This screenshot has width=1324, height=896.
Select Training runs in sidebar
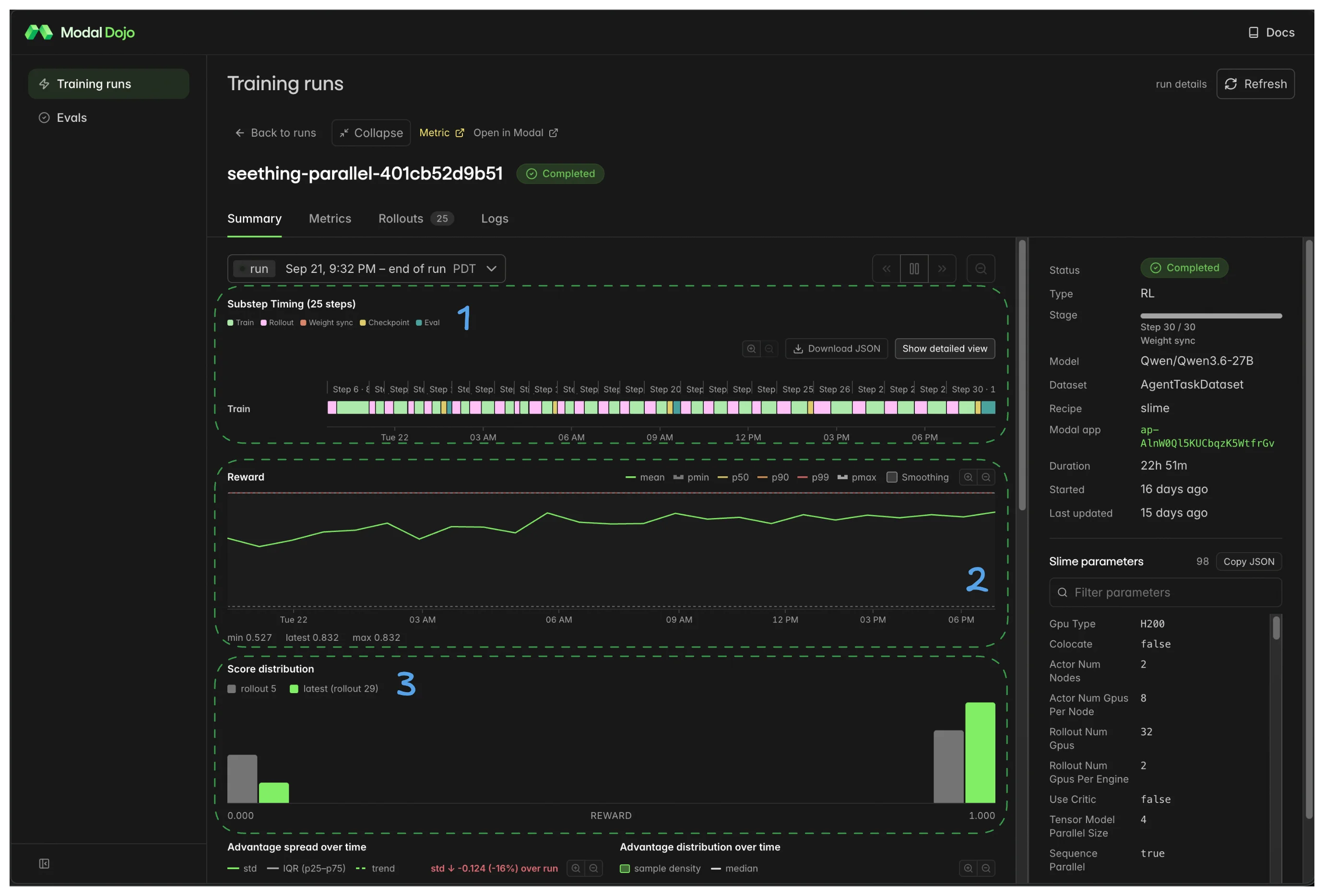[x=108, y=84]
